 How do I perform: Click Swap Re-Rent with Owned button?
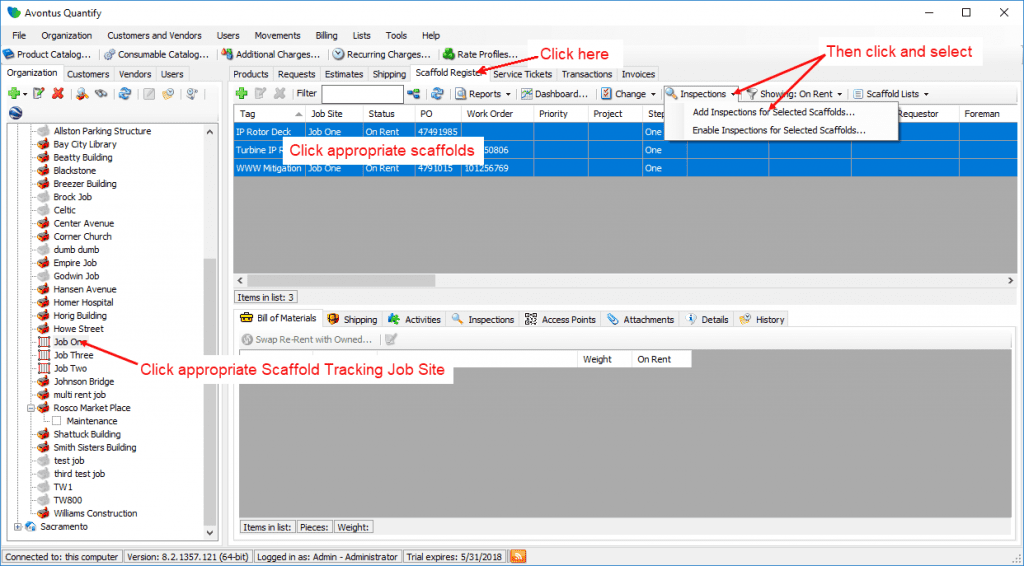tap(307, 339)
